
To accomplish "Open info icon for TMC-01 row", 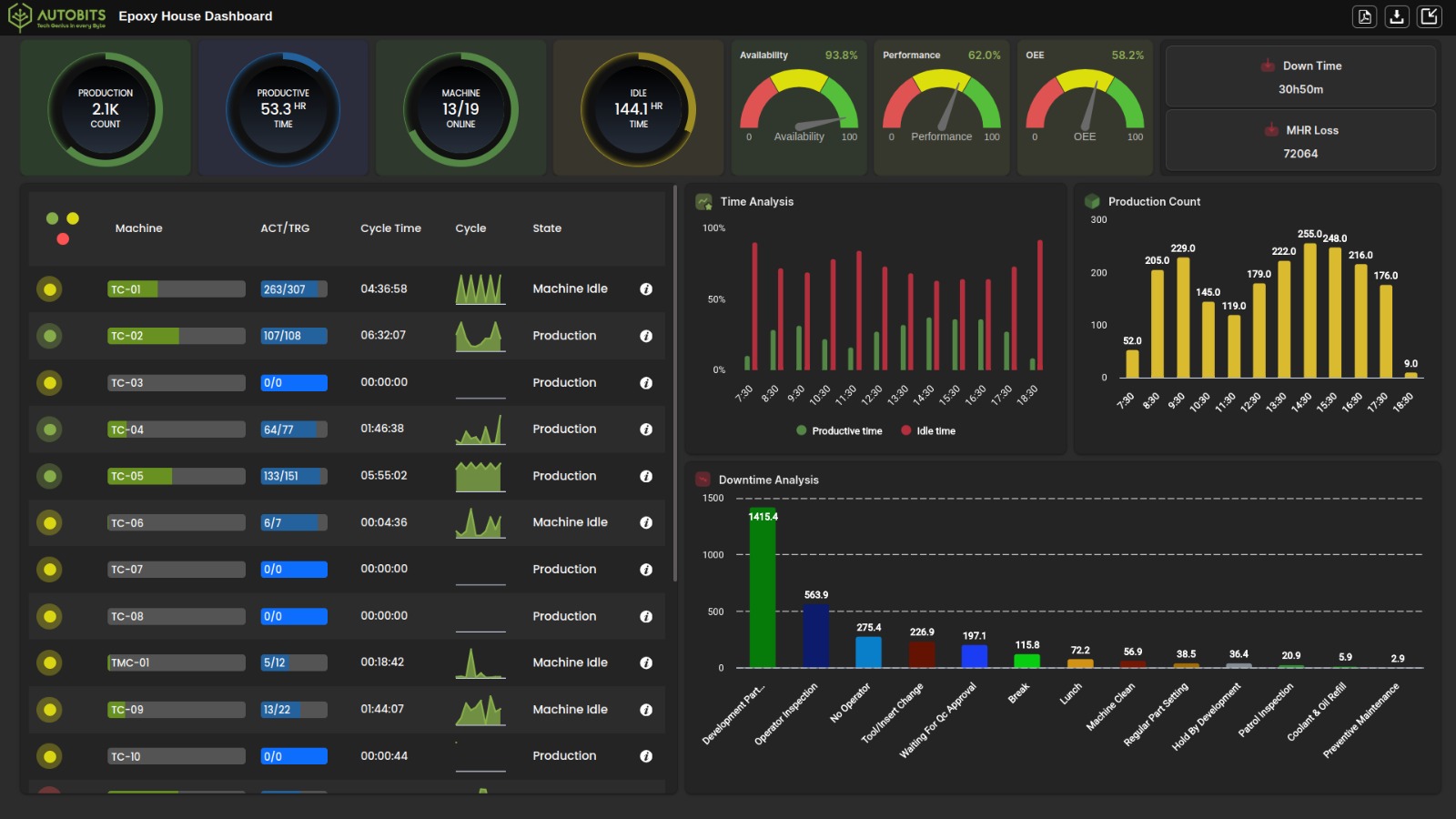I will pos(646,663).
